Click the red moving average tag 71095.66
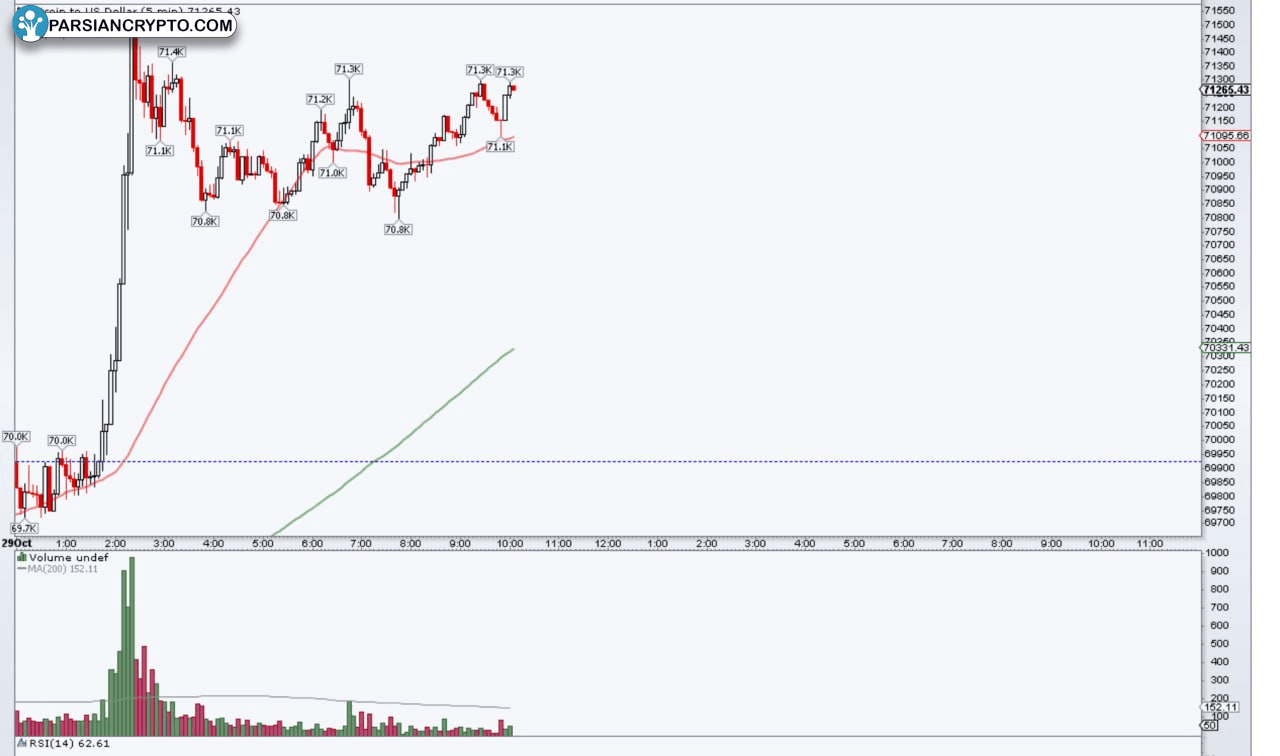Image resolution: width=1280 pixels, height=756 pixels. pos(1226,136)
